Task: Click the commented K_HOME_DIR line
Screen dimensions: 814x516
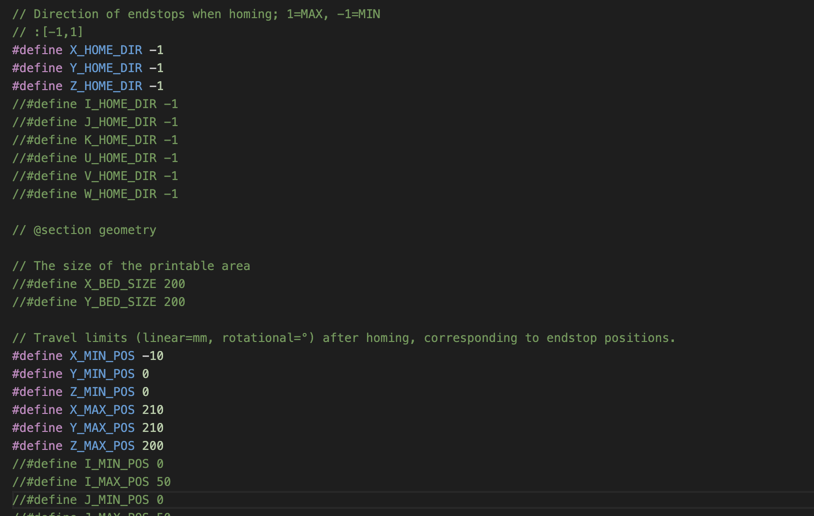Action: [95, 140]
